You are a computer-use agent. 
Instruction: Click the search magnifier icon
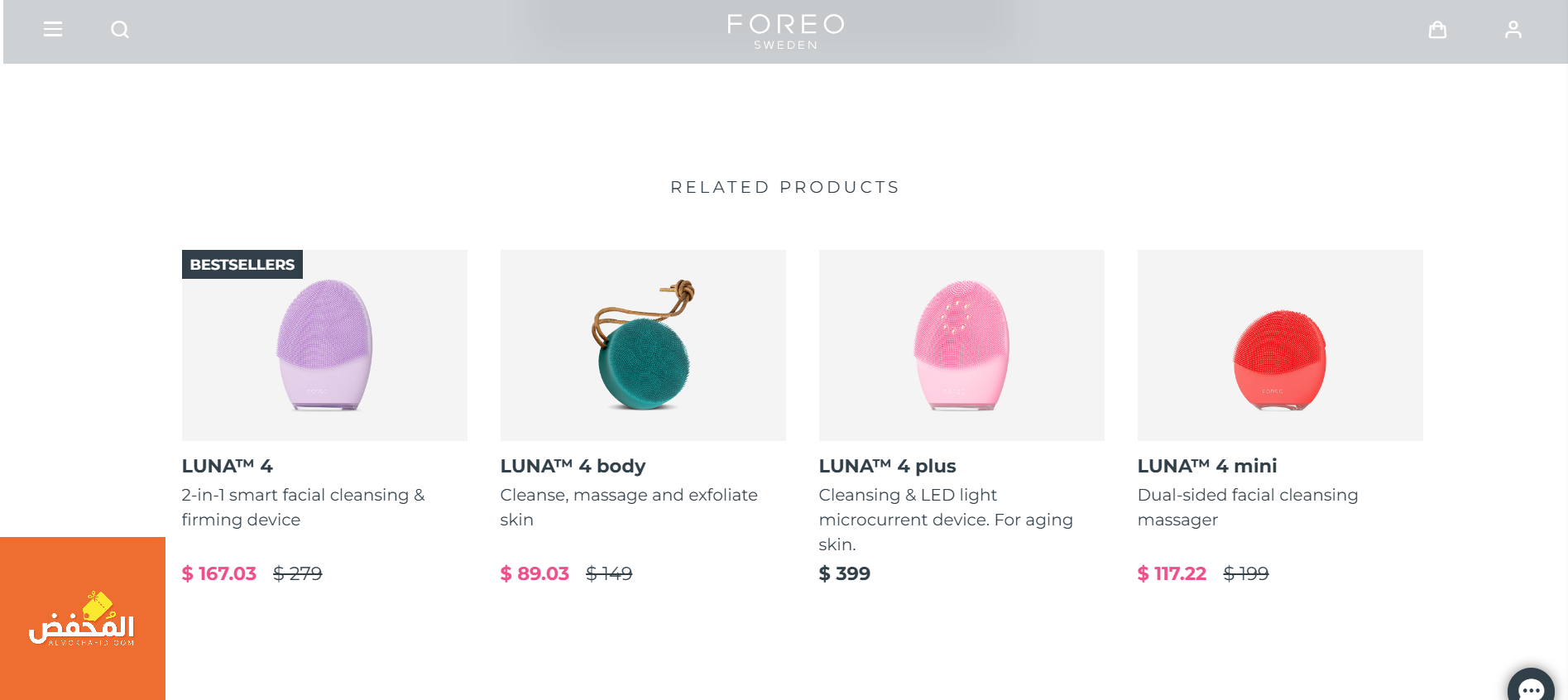120,30
